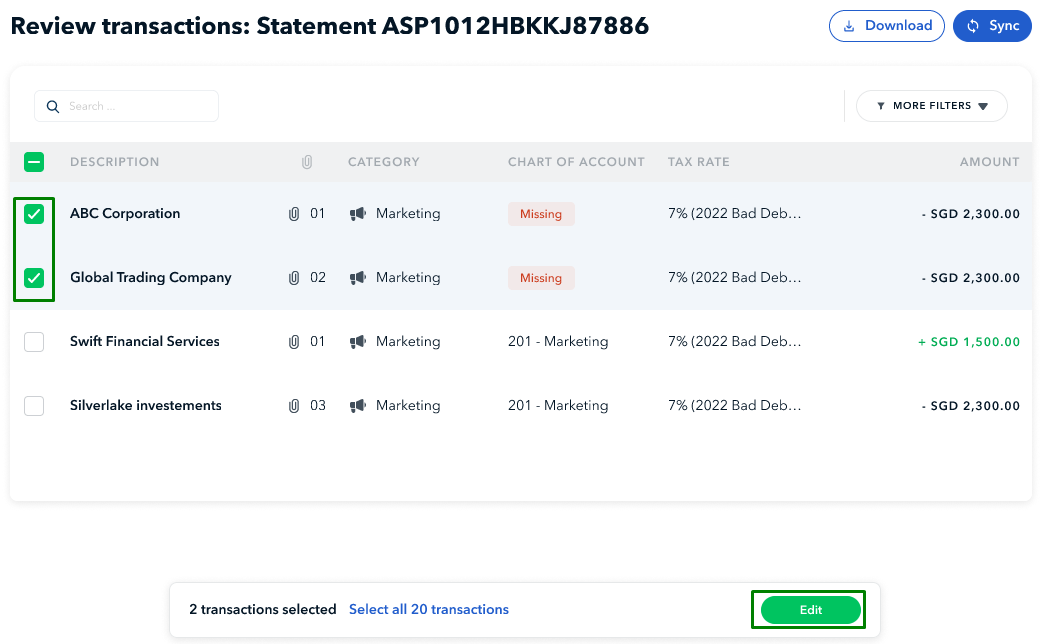
Task: Click the search magnifier icon
Action: [53, 106]
